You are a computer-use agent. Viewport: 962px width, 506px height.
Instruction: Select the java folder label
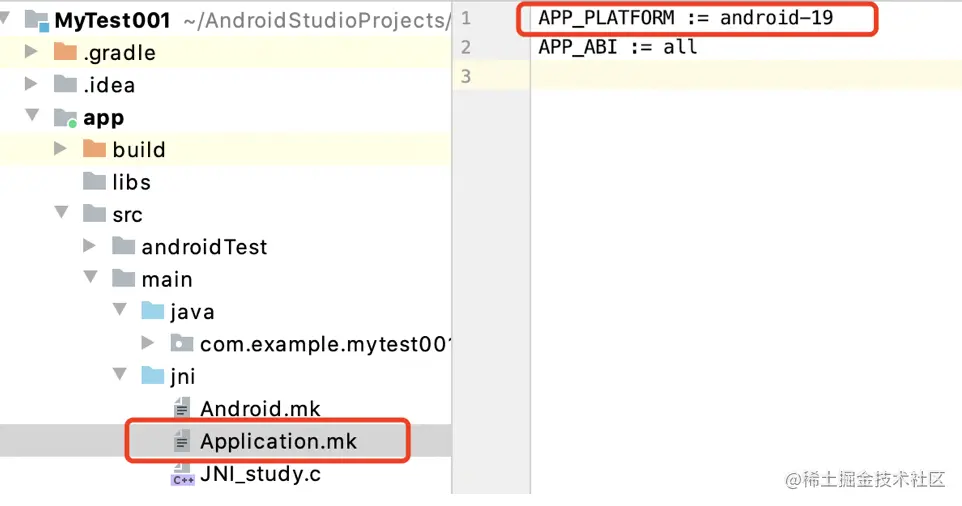coord(193,312)
